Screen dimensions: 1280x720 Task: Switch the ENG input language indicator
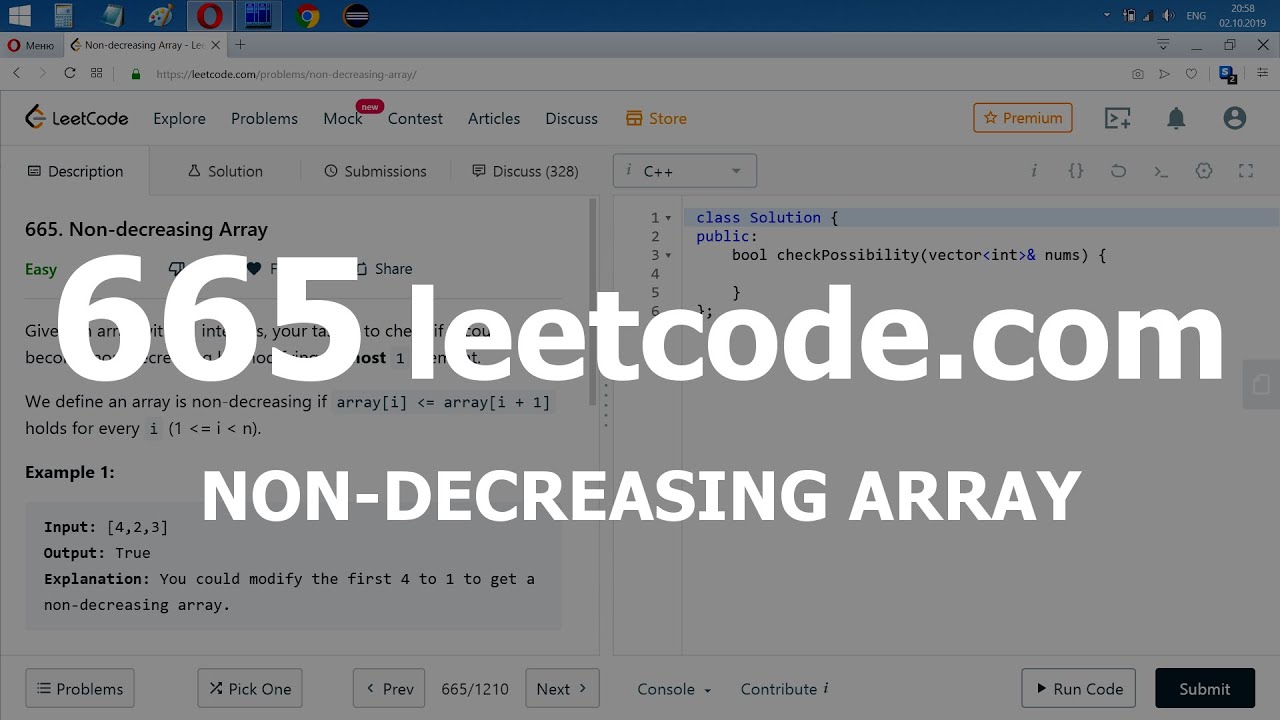[1195, 16]
